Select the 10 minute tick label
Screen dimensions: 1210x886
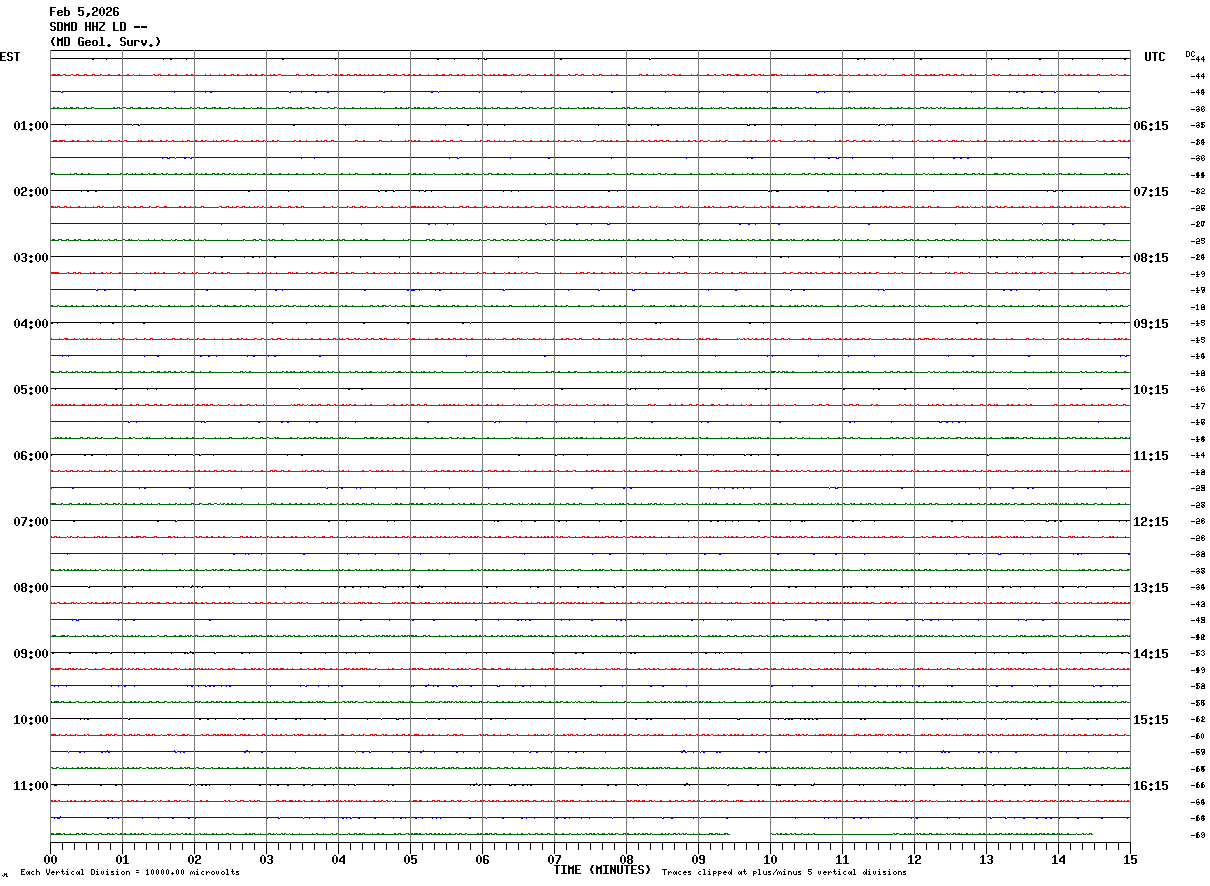point(770,859)
